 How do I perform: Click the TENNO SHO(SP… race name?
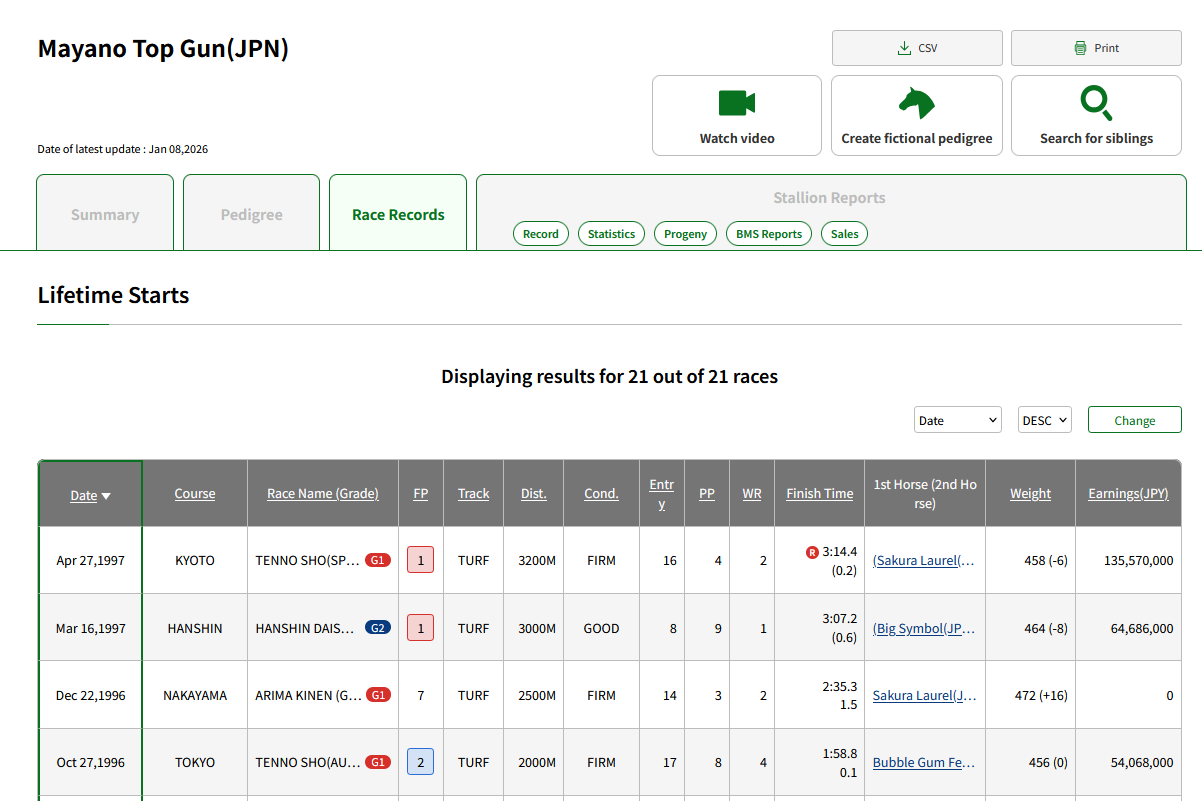[x=307, y=560]
